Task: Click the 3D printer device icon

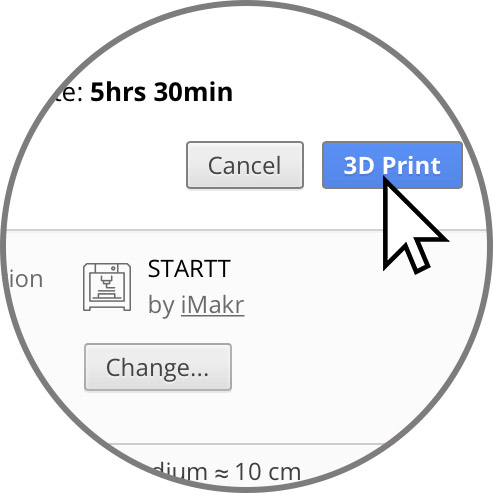Action: pyautogui.click(x=107, y=287)
